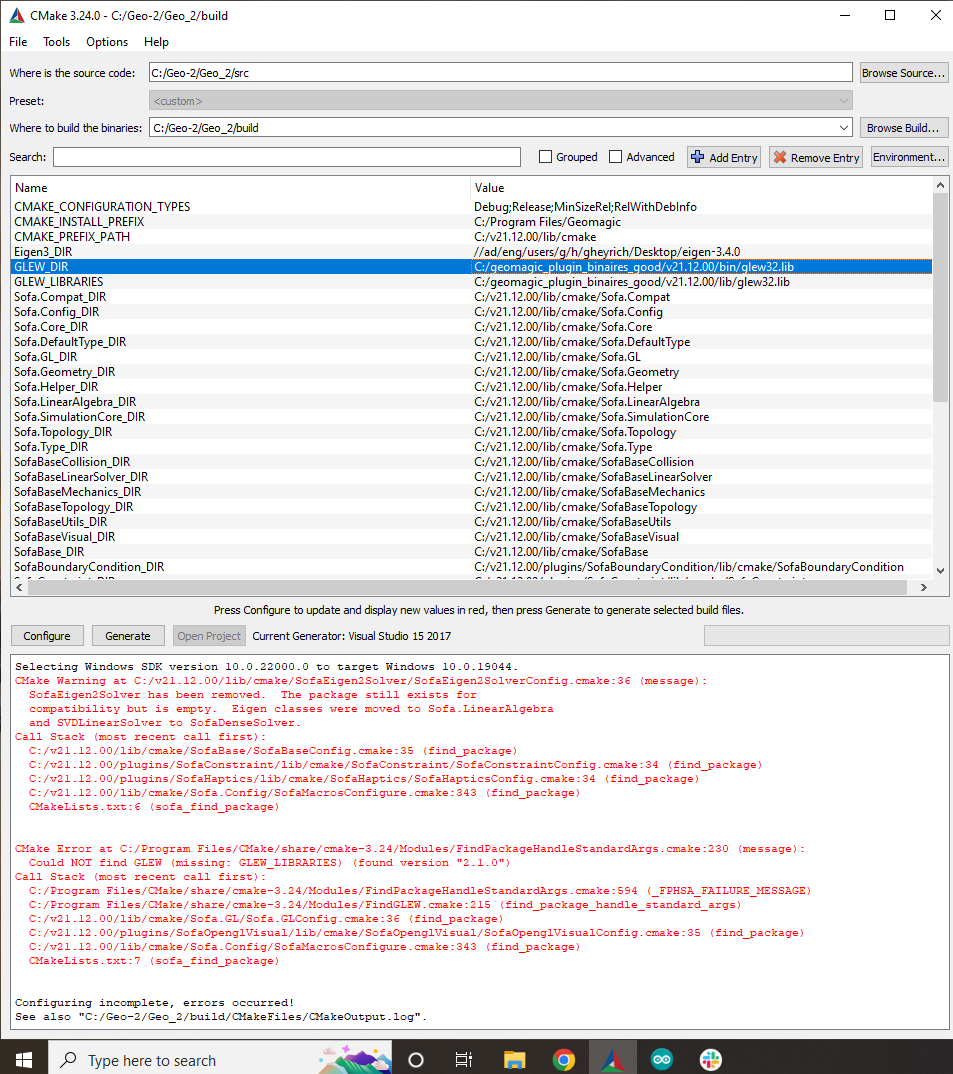953x1074 pixels.
Task: Click Browse Source button
Action: 904,73
